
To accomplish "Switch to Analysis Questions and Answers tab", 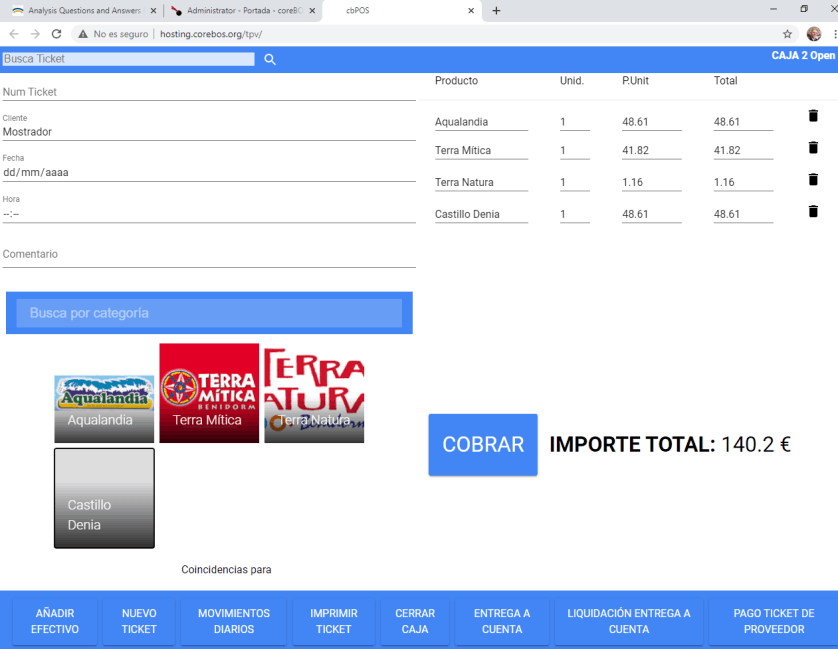I will tap(78, 11).
